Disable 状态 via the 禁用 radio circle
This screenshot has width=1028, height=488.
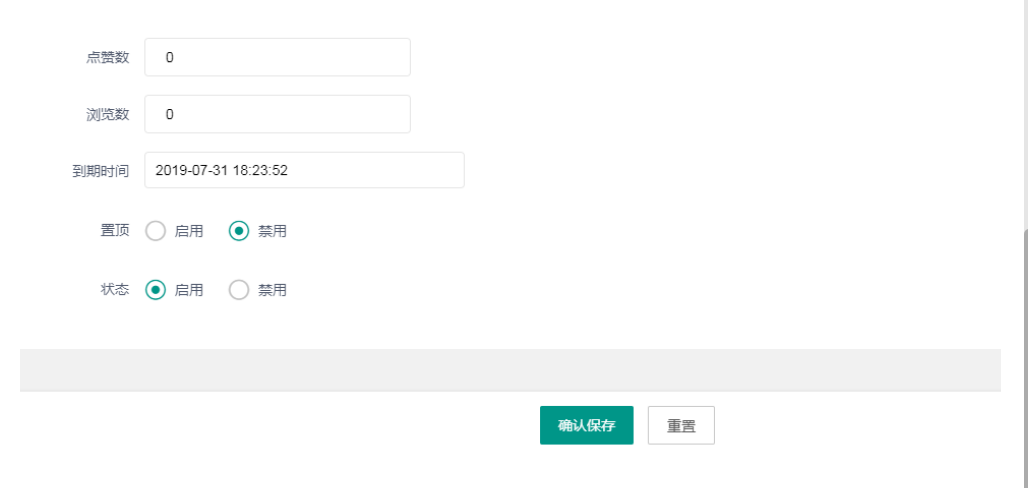tap(239, 290)
